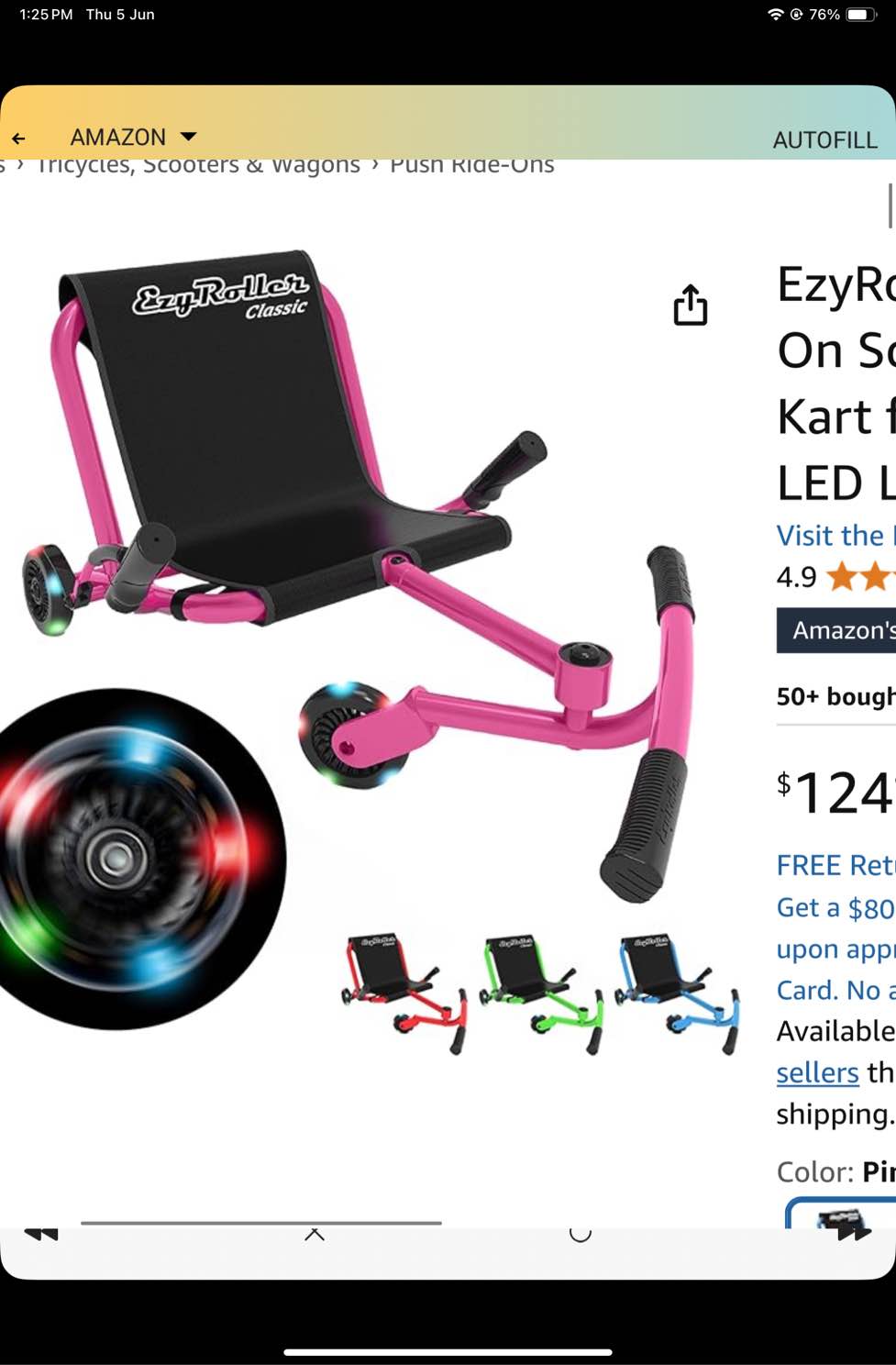The image size is (896, 1365).
Task: Expand the bottom bar using up chevron
Action: [x=315, y=1234]
